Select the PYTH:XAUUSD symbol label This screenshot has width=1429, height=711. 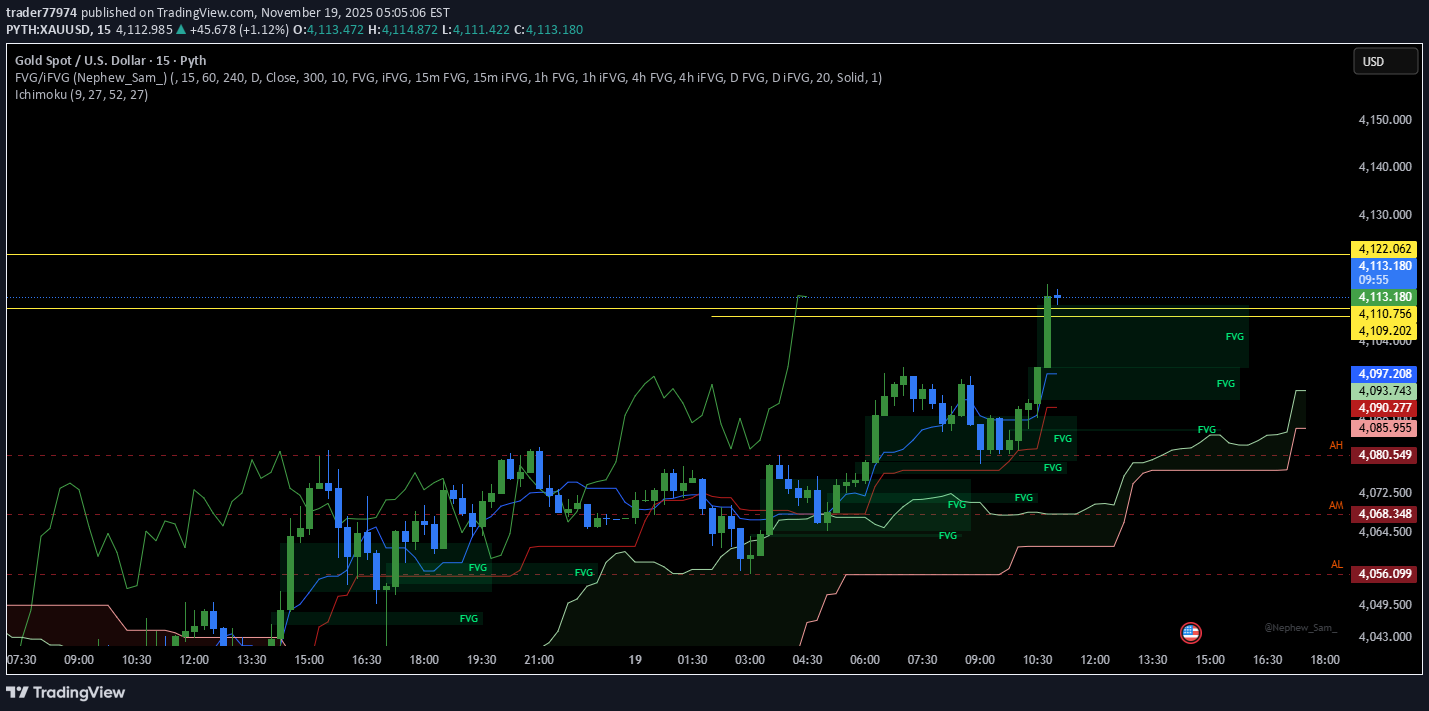click(x=49, y=30)
